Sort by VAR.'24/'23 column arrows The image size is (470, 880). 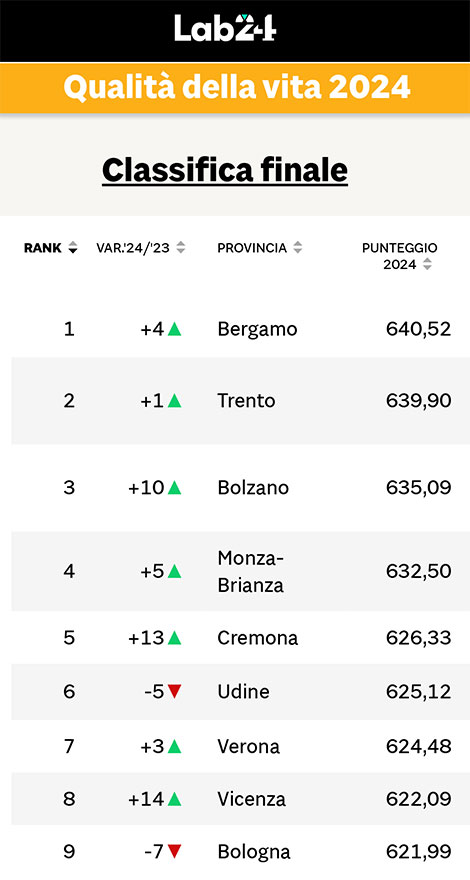pyautogui.click(x=180, y=248)
